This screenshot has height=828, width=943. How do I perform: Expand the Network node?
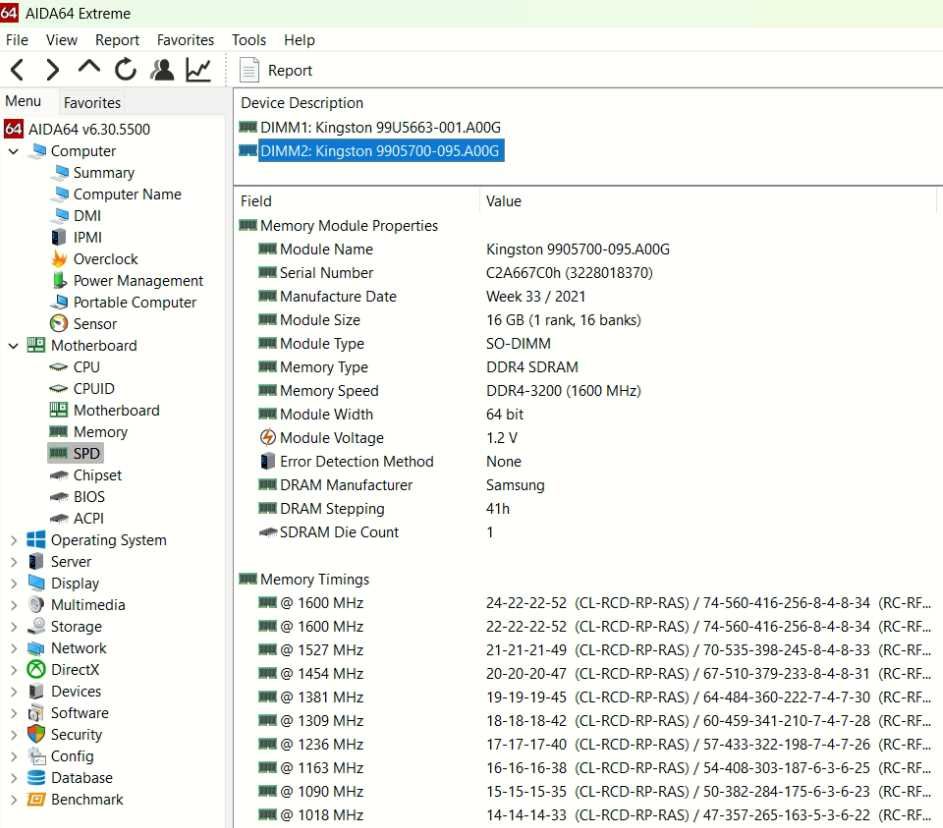[14, 648]
